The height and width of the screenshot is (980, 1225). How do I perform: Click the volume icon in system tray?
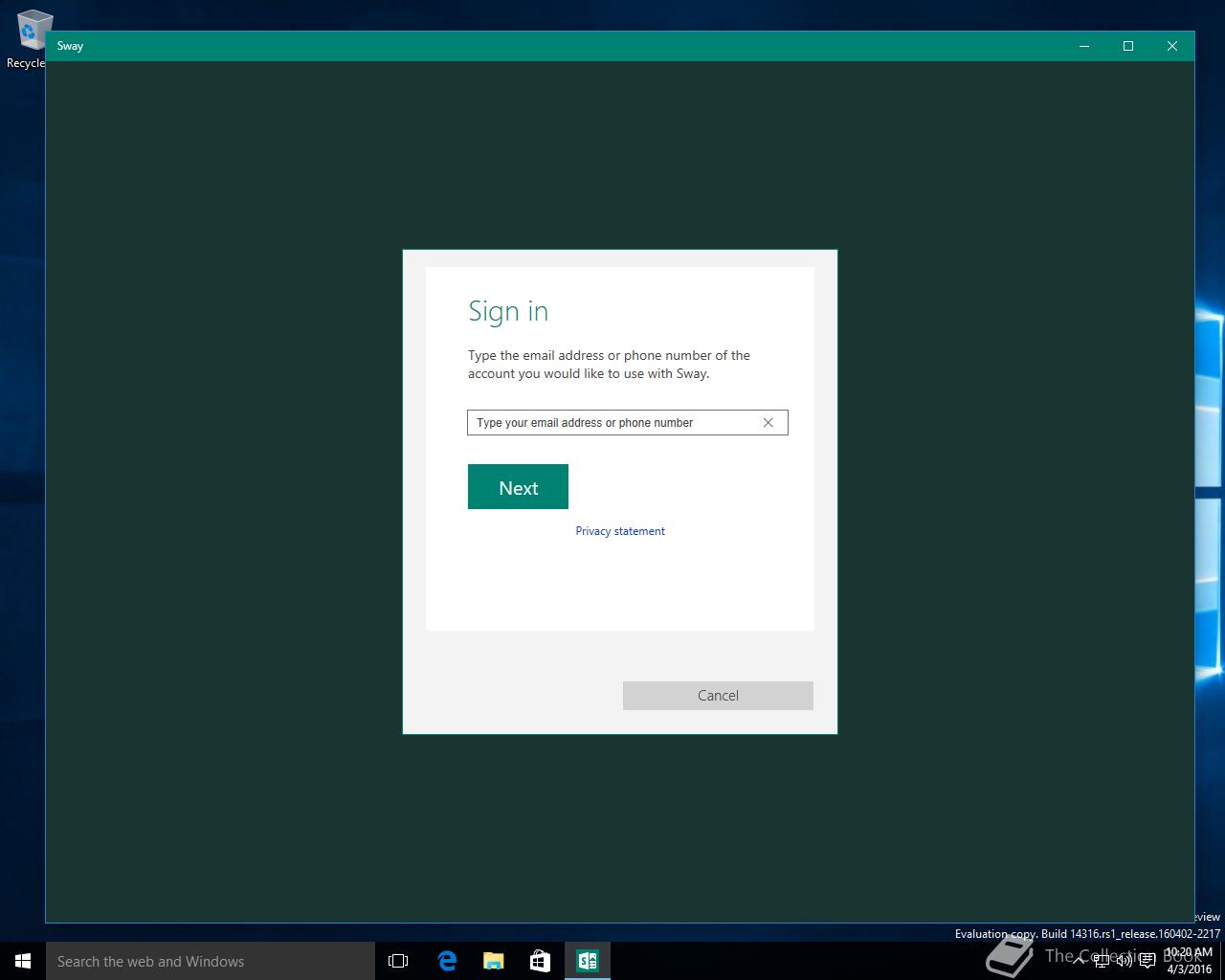click(1125, 961)
